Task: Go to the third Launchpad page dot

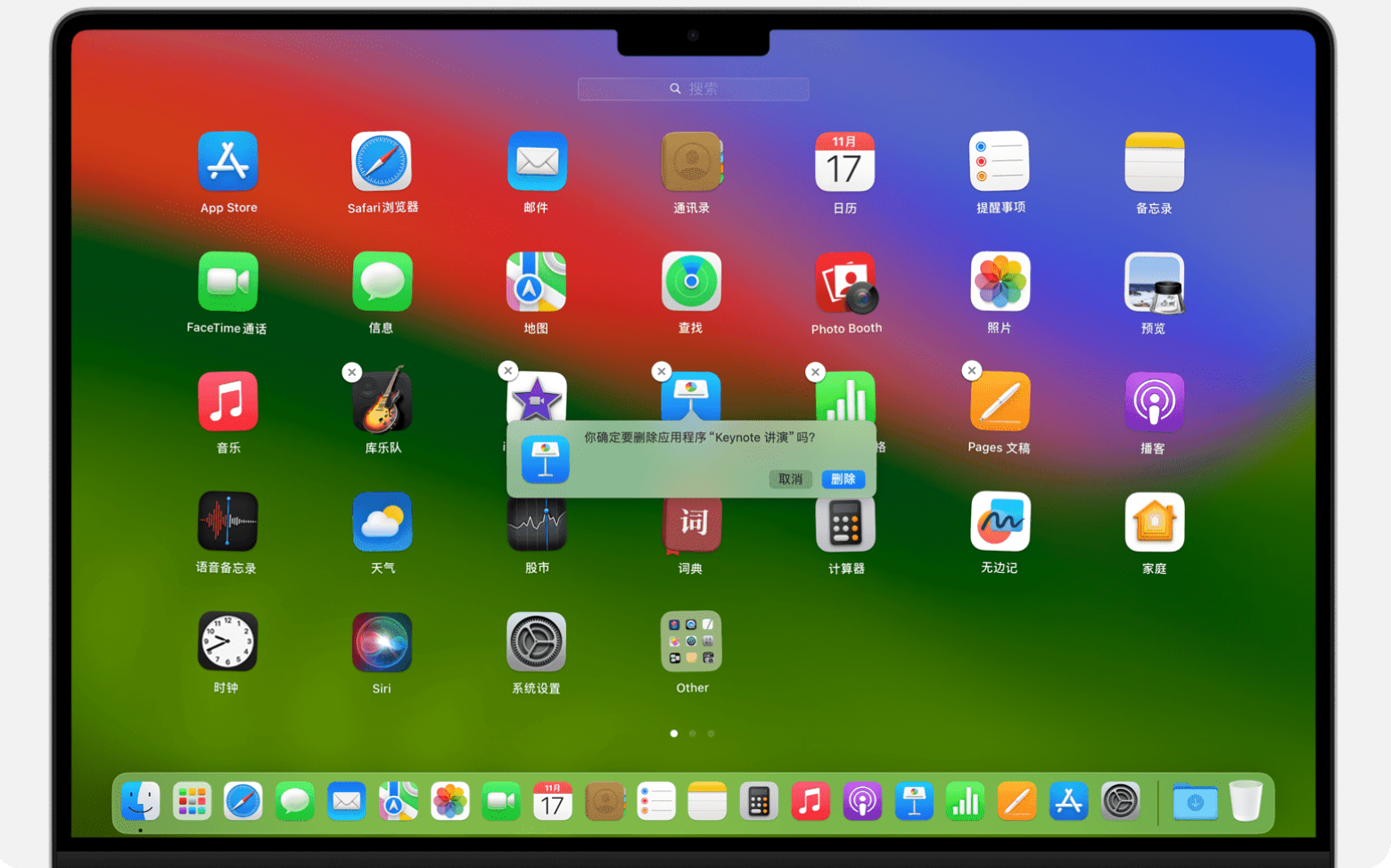Action: (x=711, y=733)
